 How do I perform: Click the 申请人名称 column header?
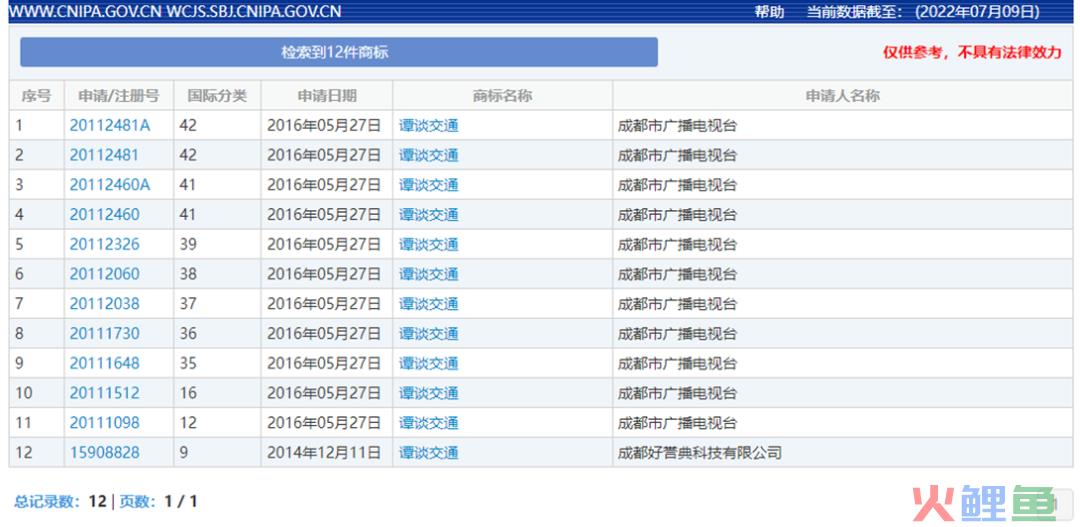pos(842,96)
